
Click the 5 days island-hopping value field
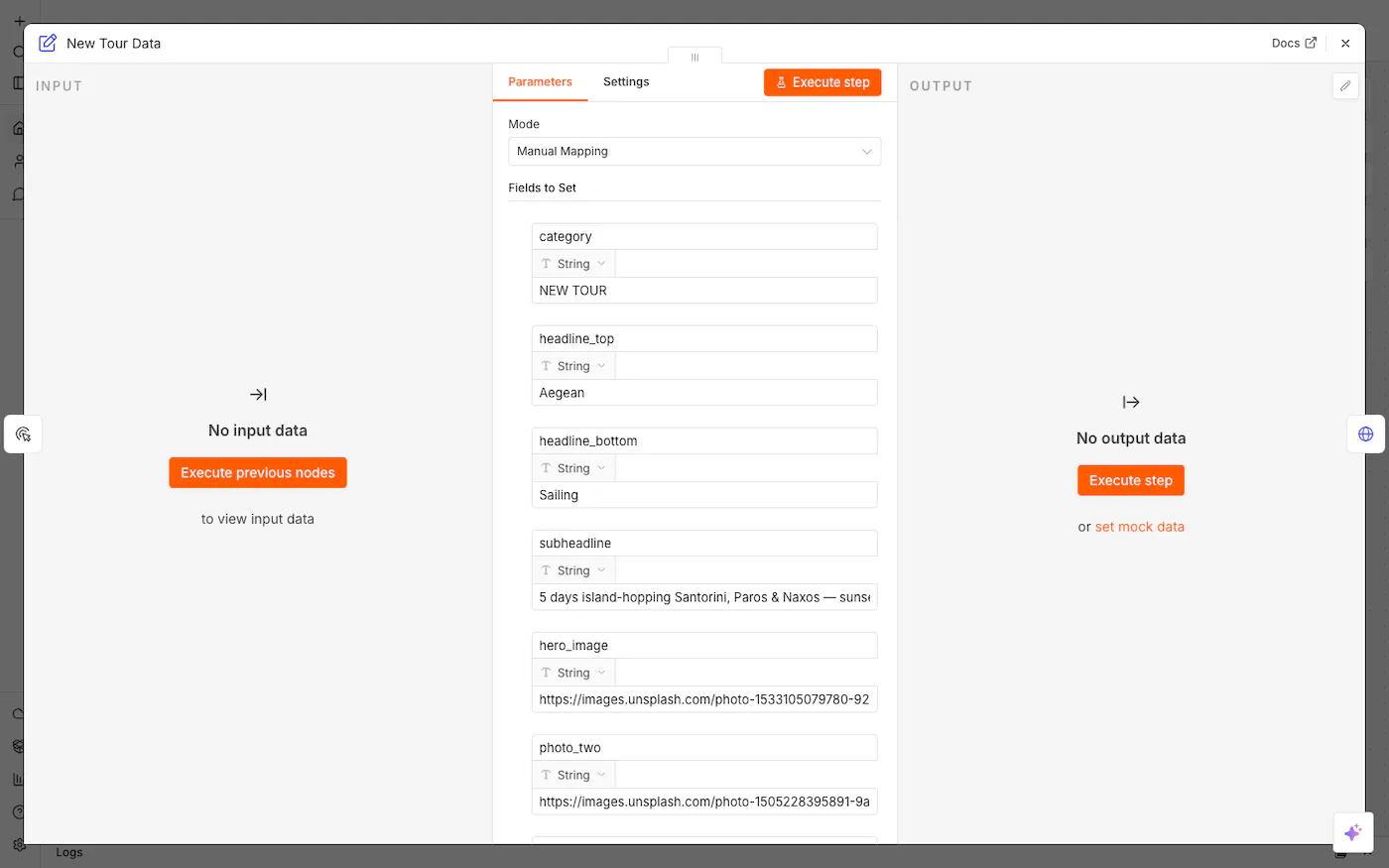pos(704,597)
